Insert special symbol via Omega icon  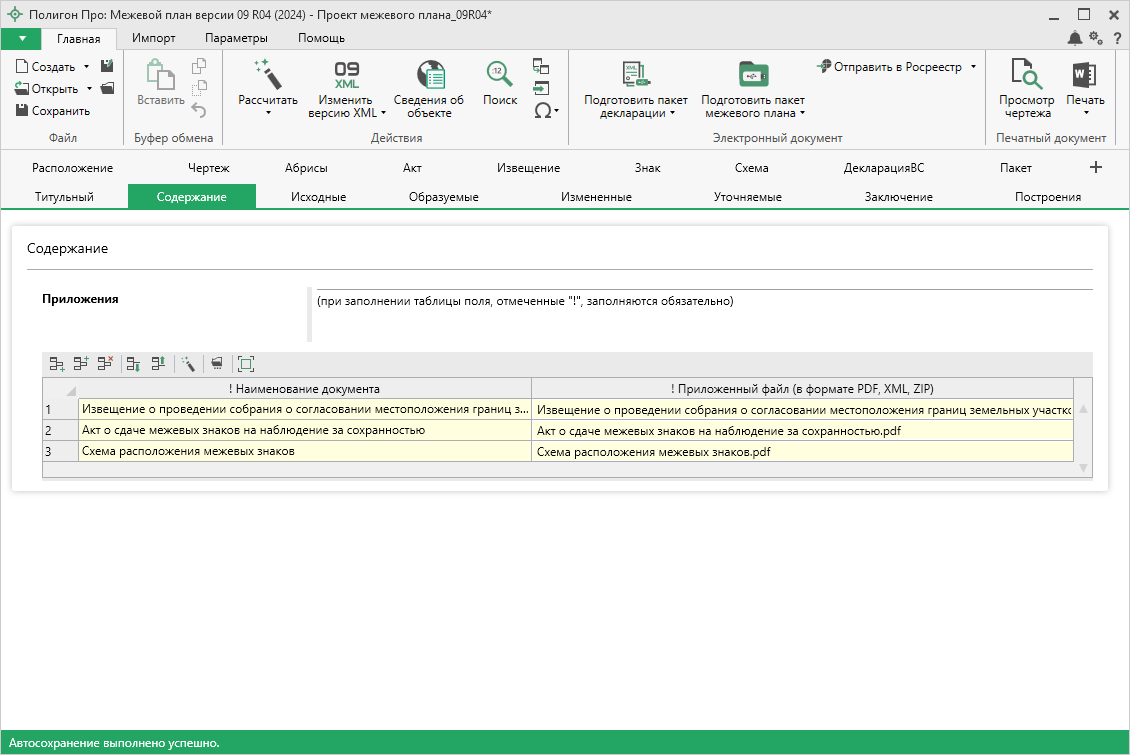tap(542, 110)
